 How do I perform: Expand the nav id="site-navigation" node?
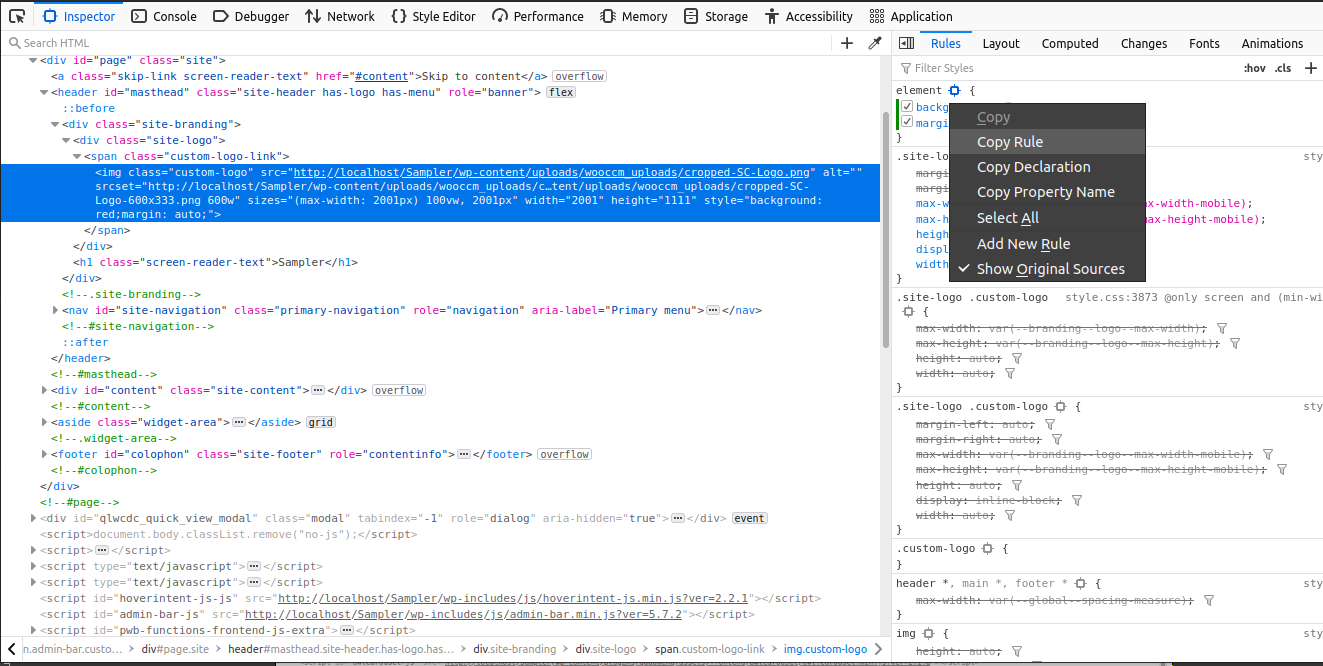(55, 310)
